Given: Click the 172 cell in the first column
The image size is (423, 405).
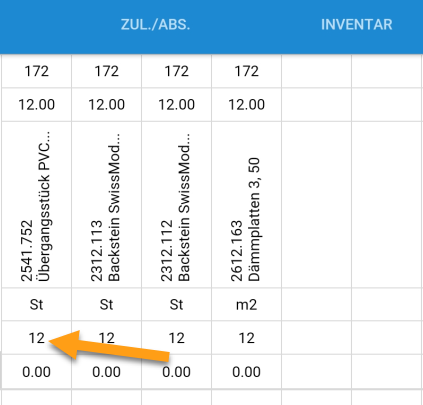Looking at the screenshot, I should [36, 71].
